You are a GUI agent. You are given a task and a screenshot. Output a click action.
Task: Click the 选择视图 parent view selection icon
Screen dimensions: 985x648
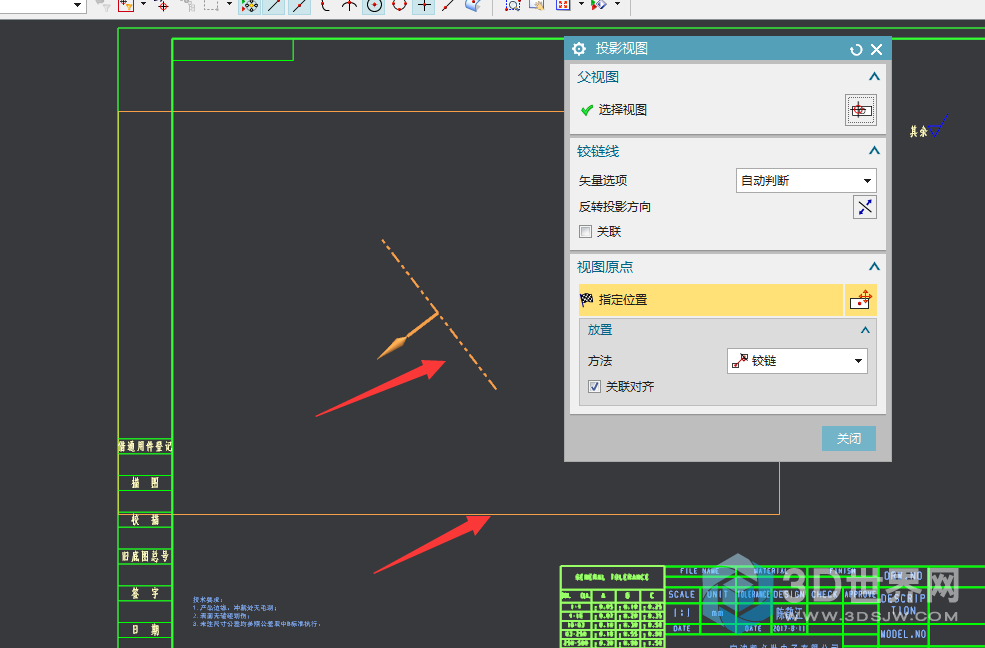pos(861,111)
